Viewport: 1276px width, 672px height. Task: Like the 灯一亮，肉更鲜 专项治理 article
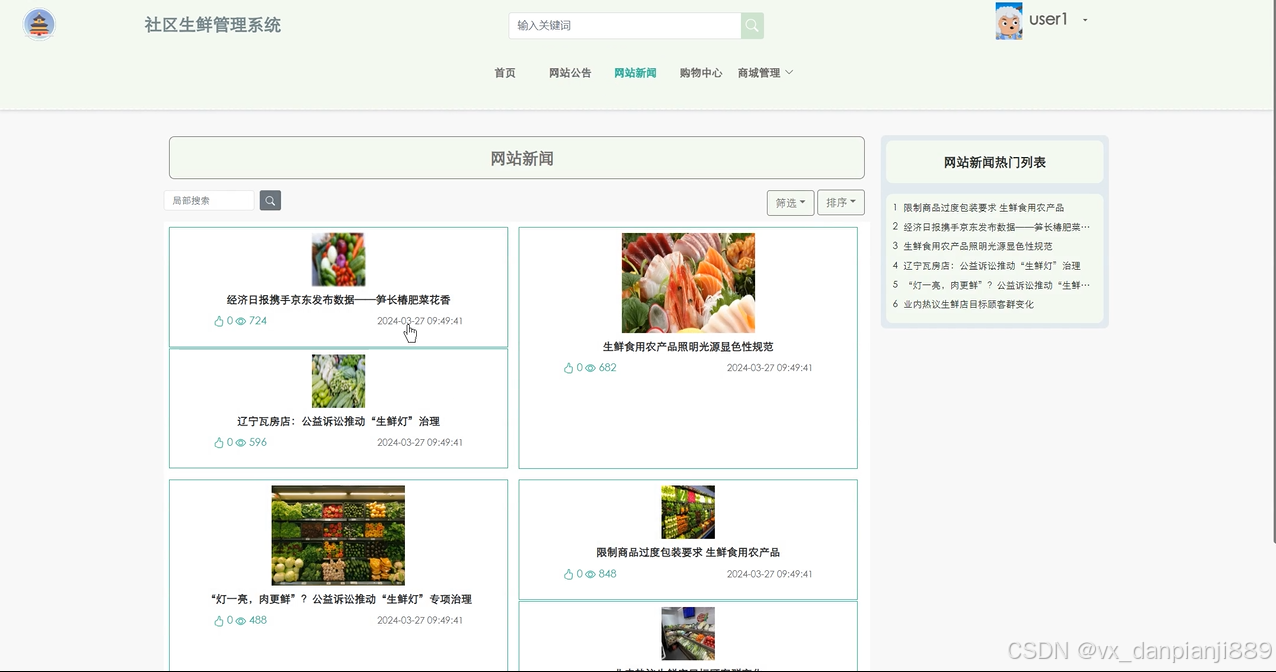click(219, 620)
